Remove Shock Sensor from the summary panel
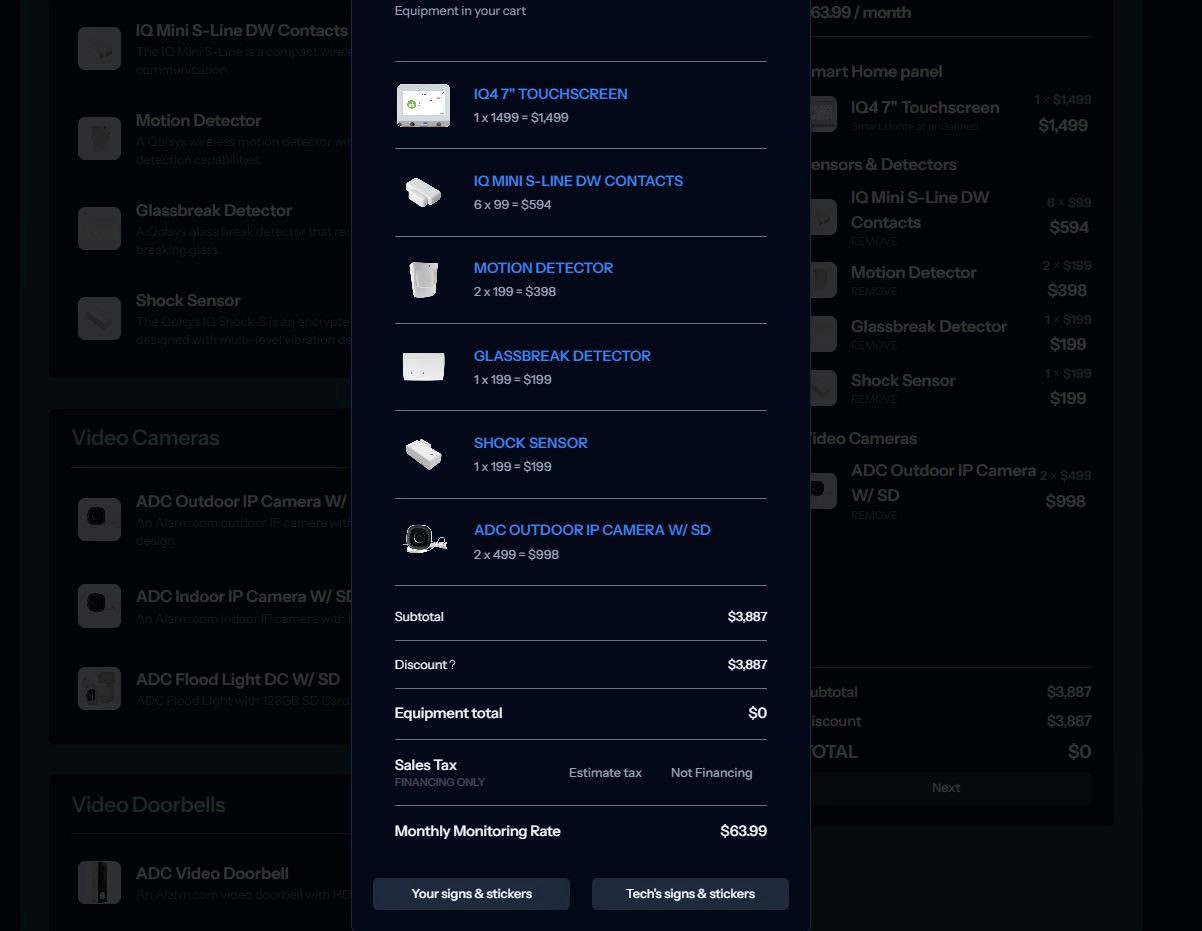Screen dimensions: 1202x931 874,399
